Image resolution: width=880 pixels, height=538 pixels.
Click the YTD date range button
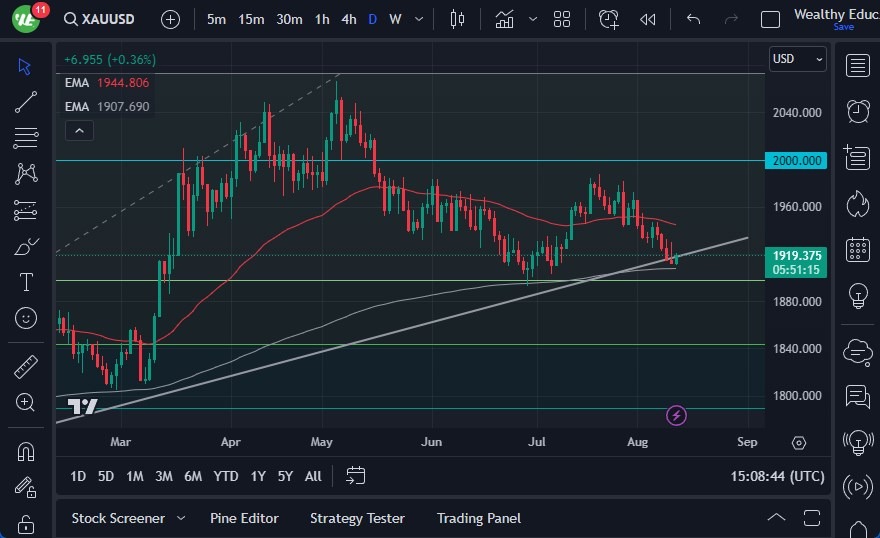(226, 476)
